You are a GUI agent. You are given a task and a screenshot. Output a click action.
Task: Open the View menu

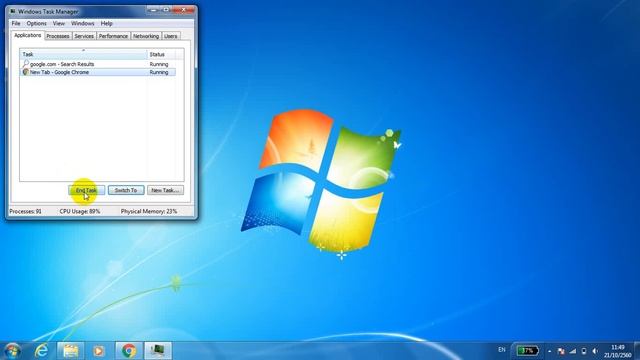[59, 24]
